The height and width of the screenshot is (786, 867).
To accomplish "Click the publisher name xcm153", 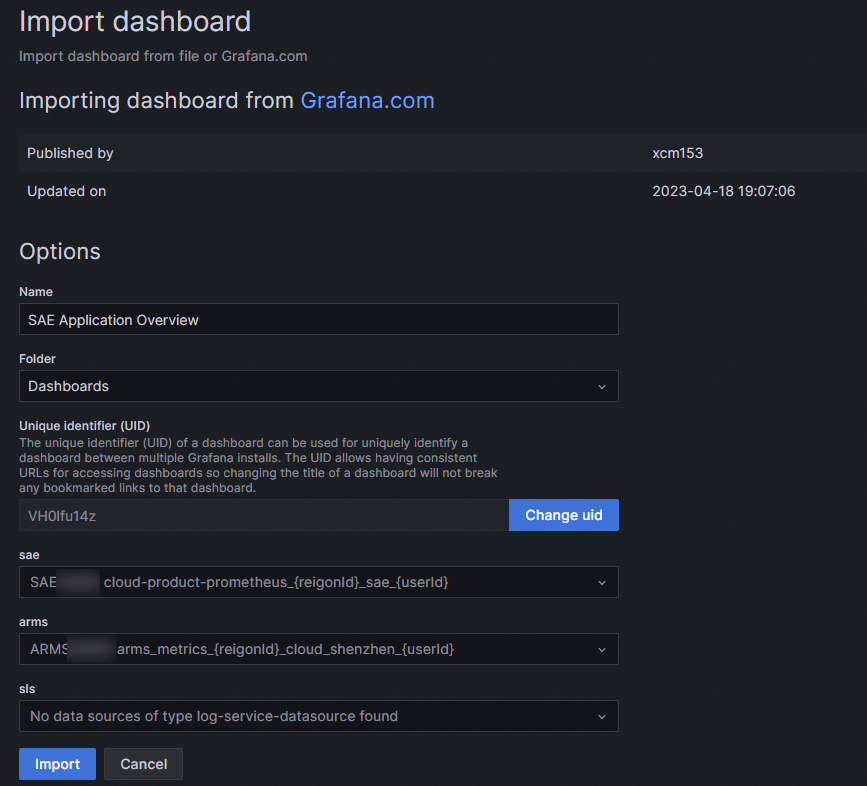I will 677,153.
